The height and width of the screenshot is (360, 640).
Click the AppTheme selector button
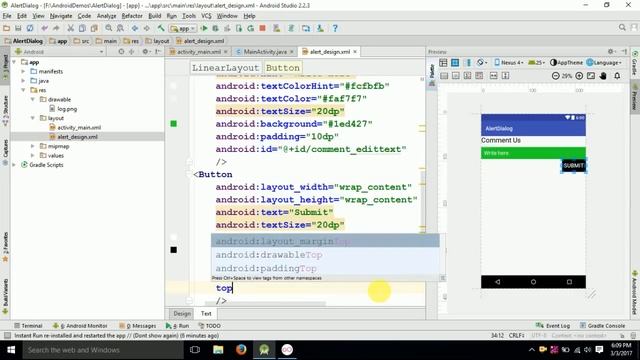point(566,62)
